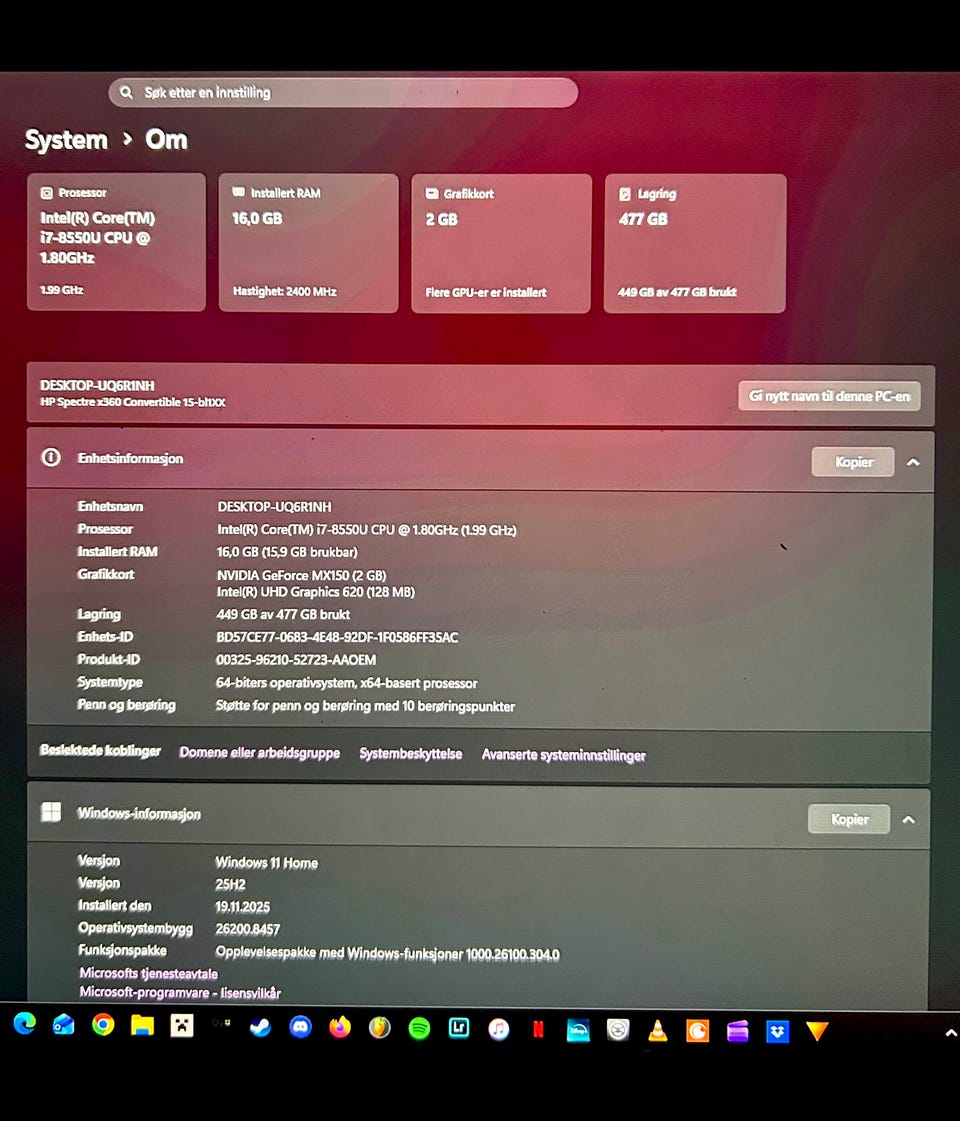Click the Lagring 477 GB card

click(696, 244)
